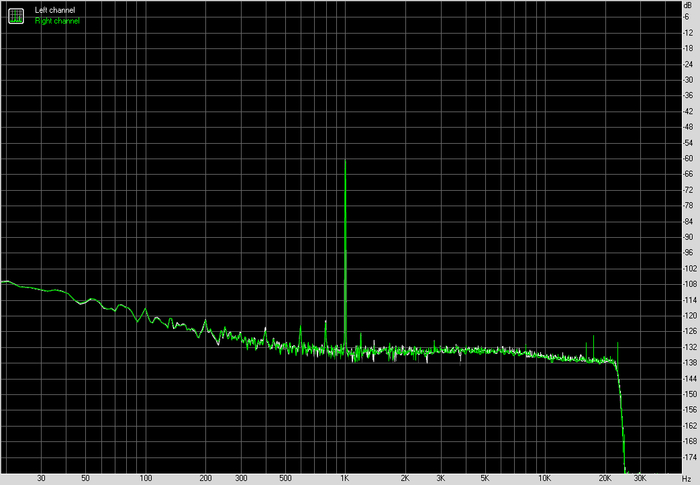Click the -132 dB amplitude axis label
Viewport: 700px width, 485px height.
click(x=687, y=347)
